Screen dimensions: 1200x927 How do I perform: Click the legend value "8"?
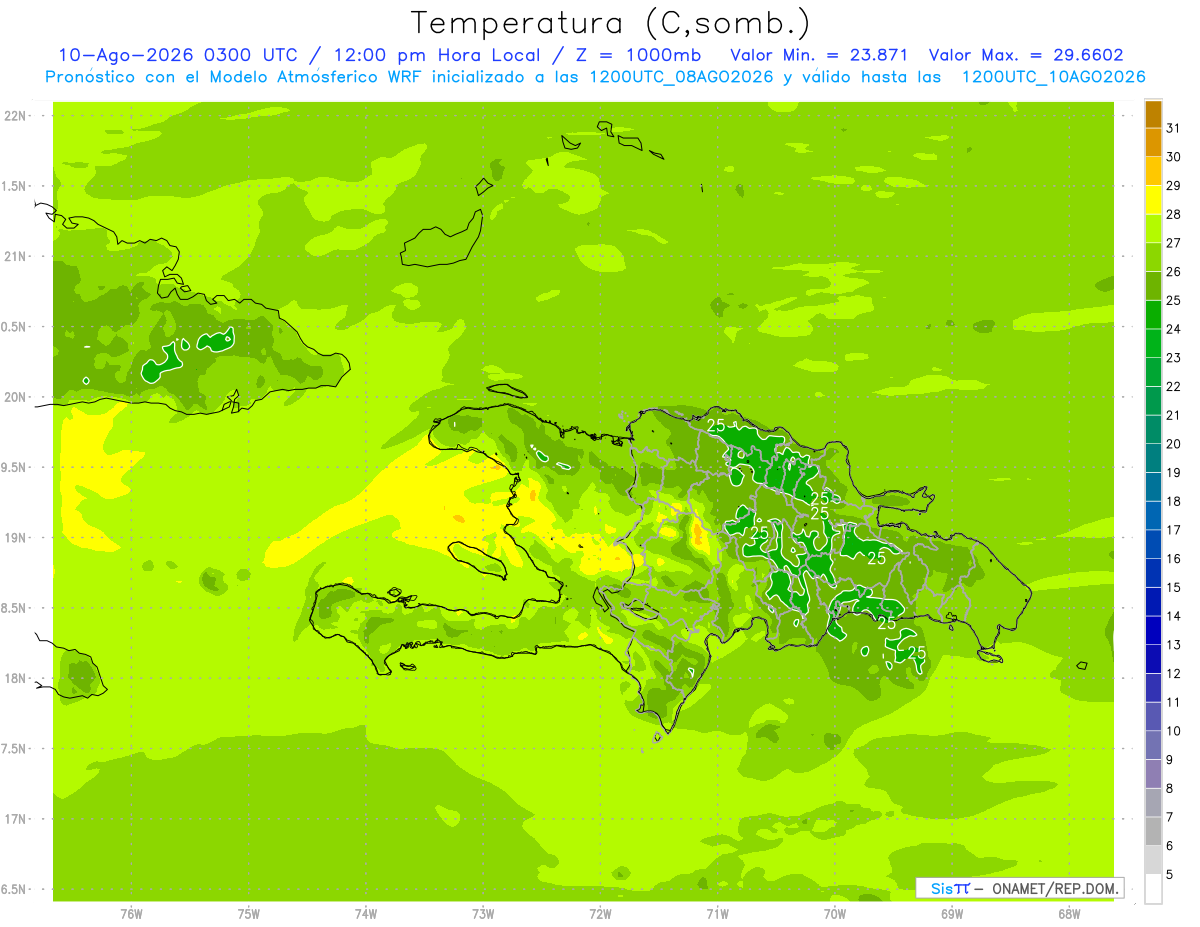tap(1170, 788)
